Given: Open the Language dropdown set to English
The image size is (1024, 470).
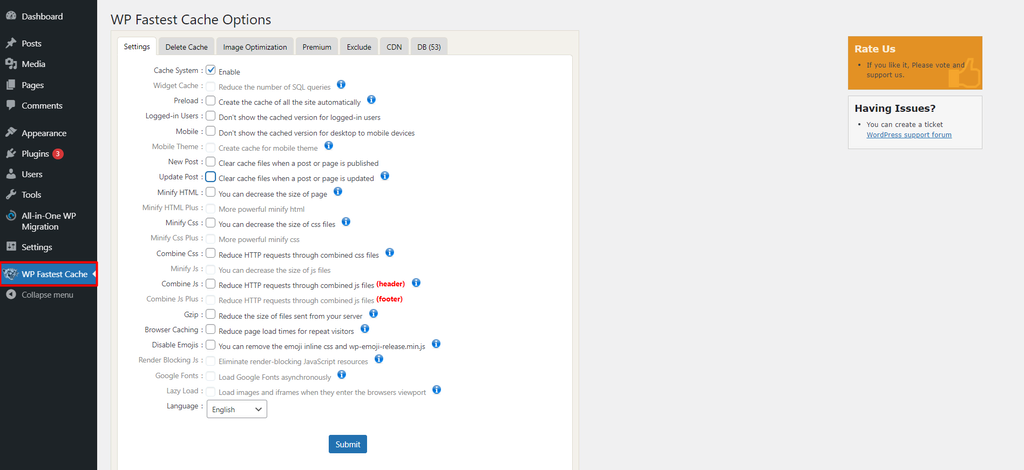Looking at the screenshot, I should pyautogui.click(x=237, y=409).
